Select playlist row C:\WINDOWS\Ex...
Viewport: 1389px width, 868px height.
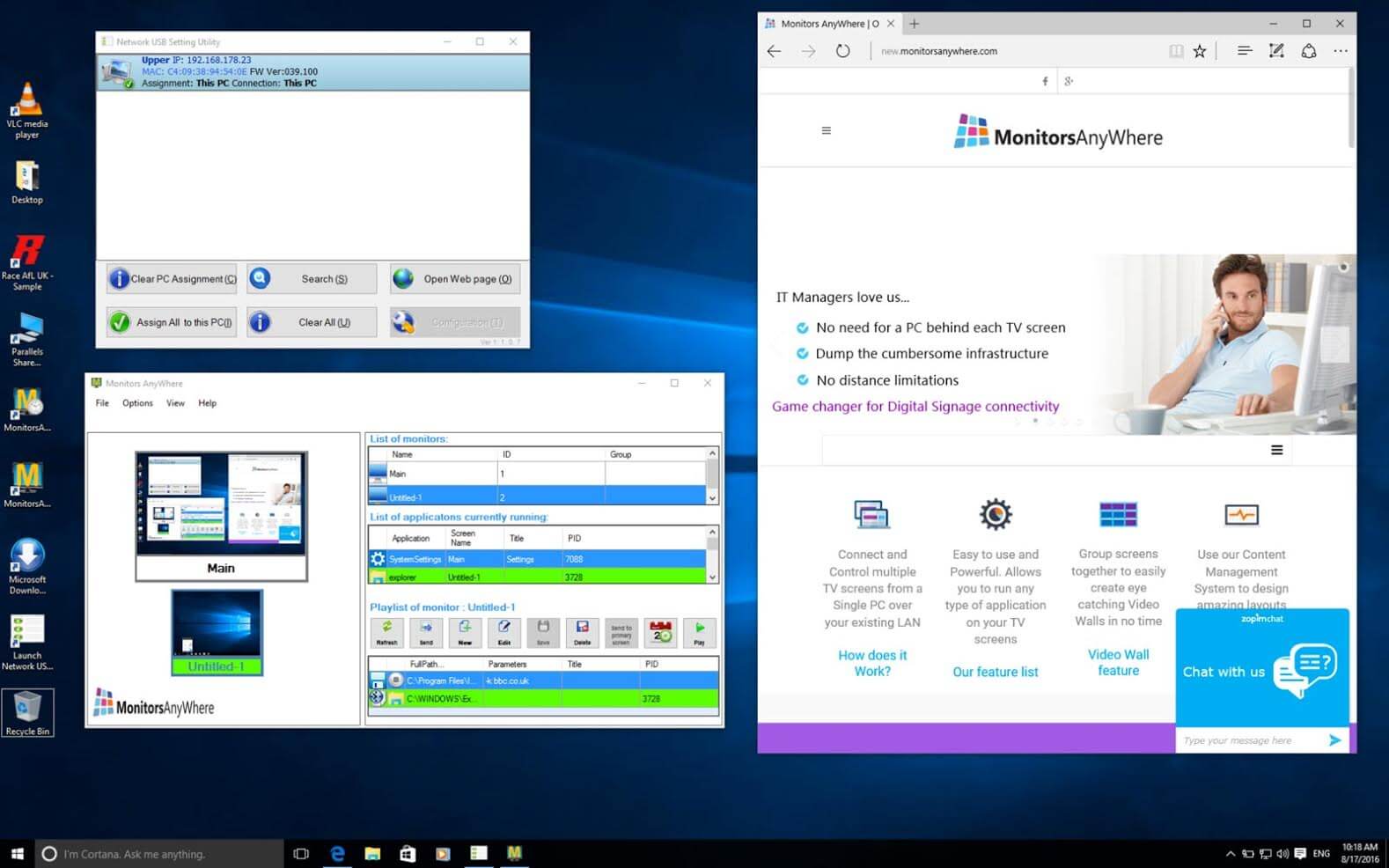pos(543,698)
